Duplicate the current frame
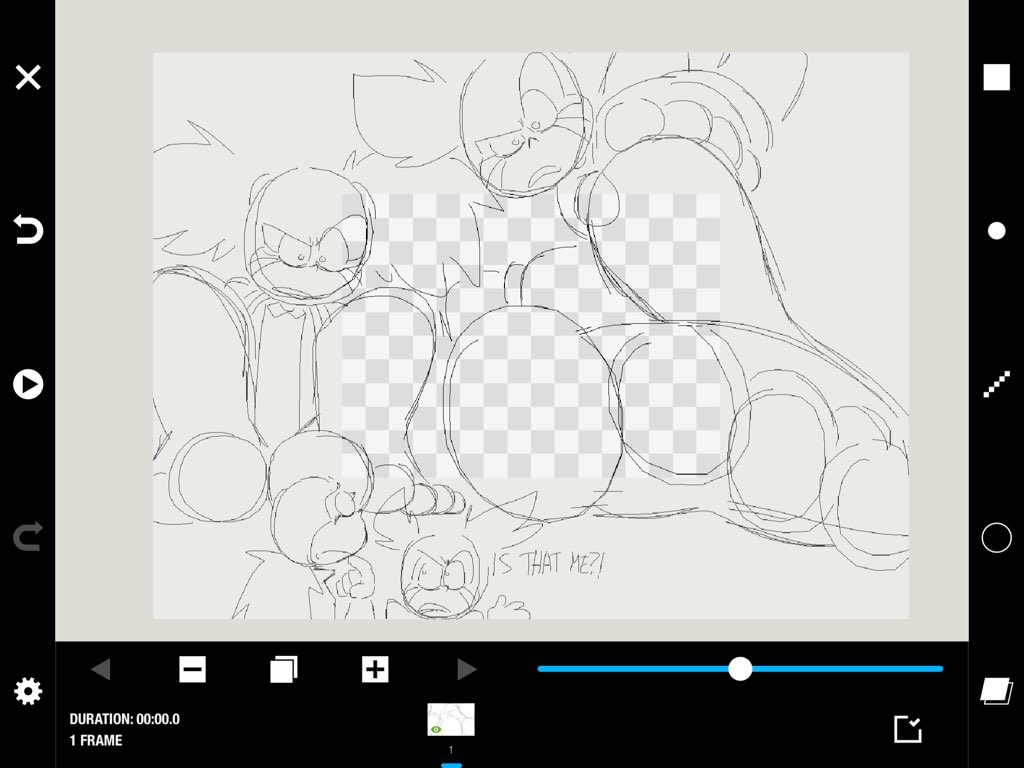This screenshot has width=1024, height=768. click(283, 669)
